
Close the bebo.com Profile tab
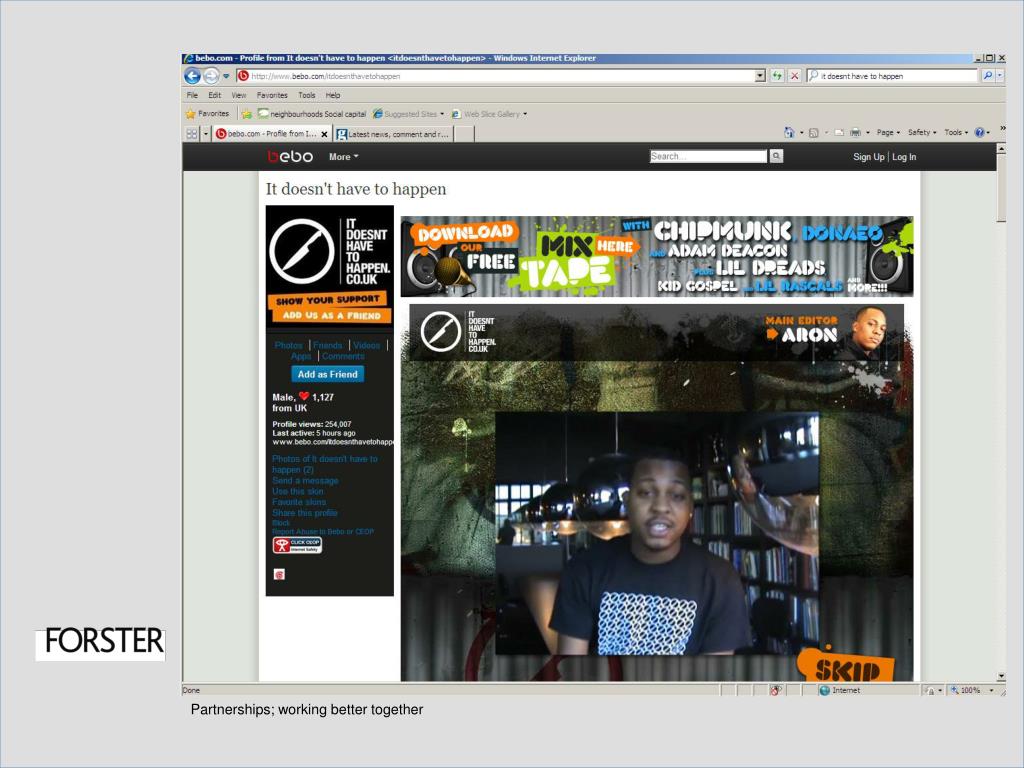point(324,134)
